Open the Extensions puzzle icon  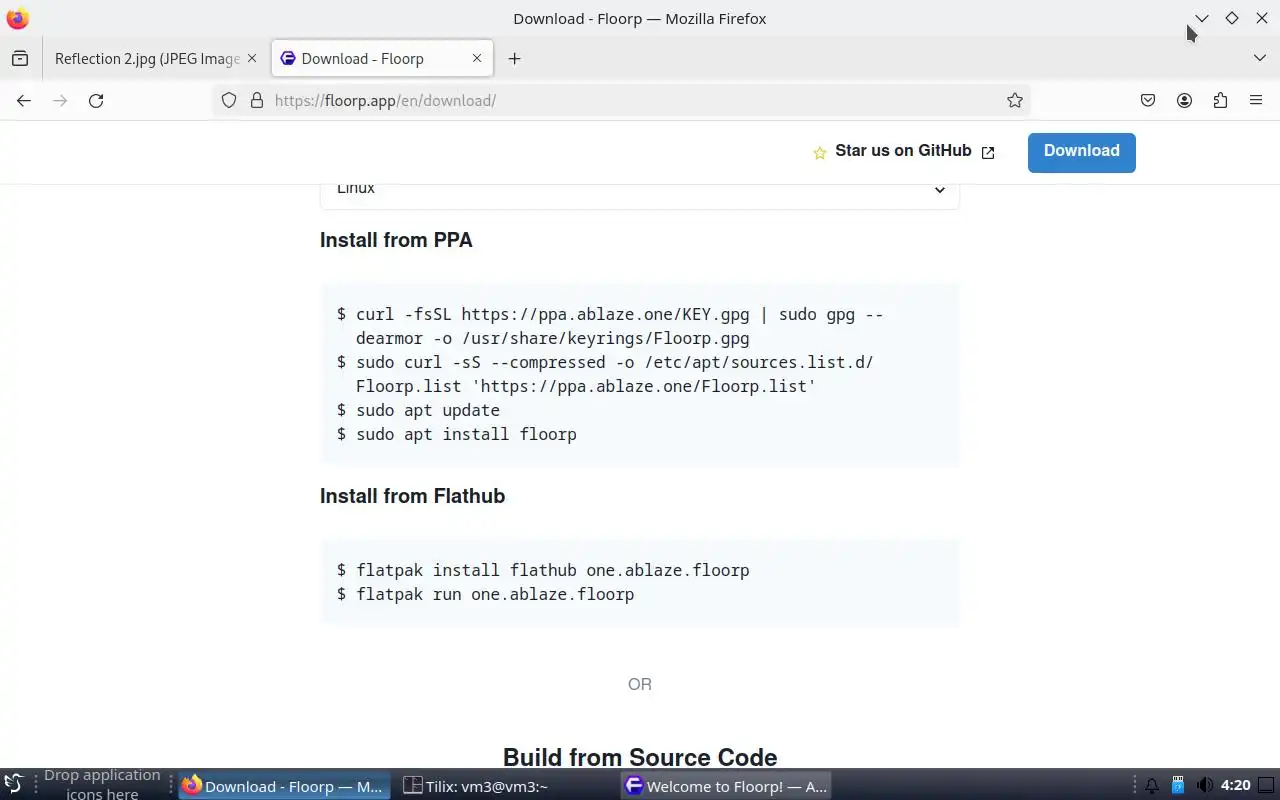click(1220, 100)
